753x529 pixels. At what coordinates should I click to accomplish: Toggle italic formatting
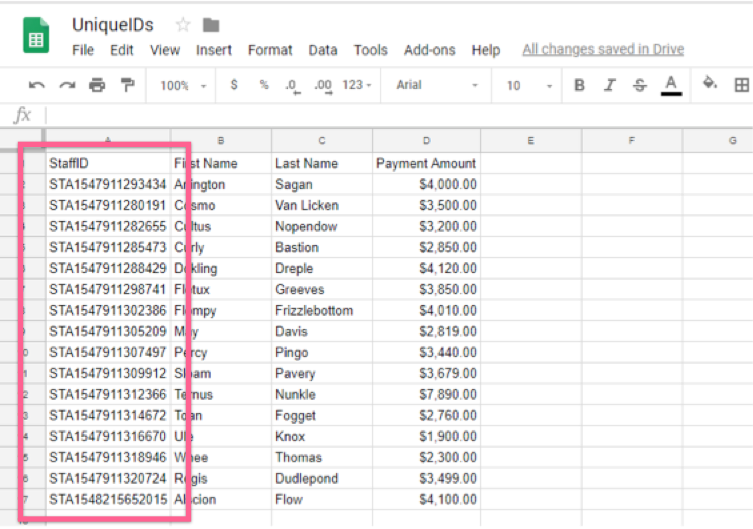609,86
